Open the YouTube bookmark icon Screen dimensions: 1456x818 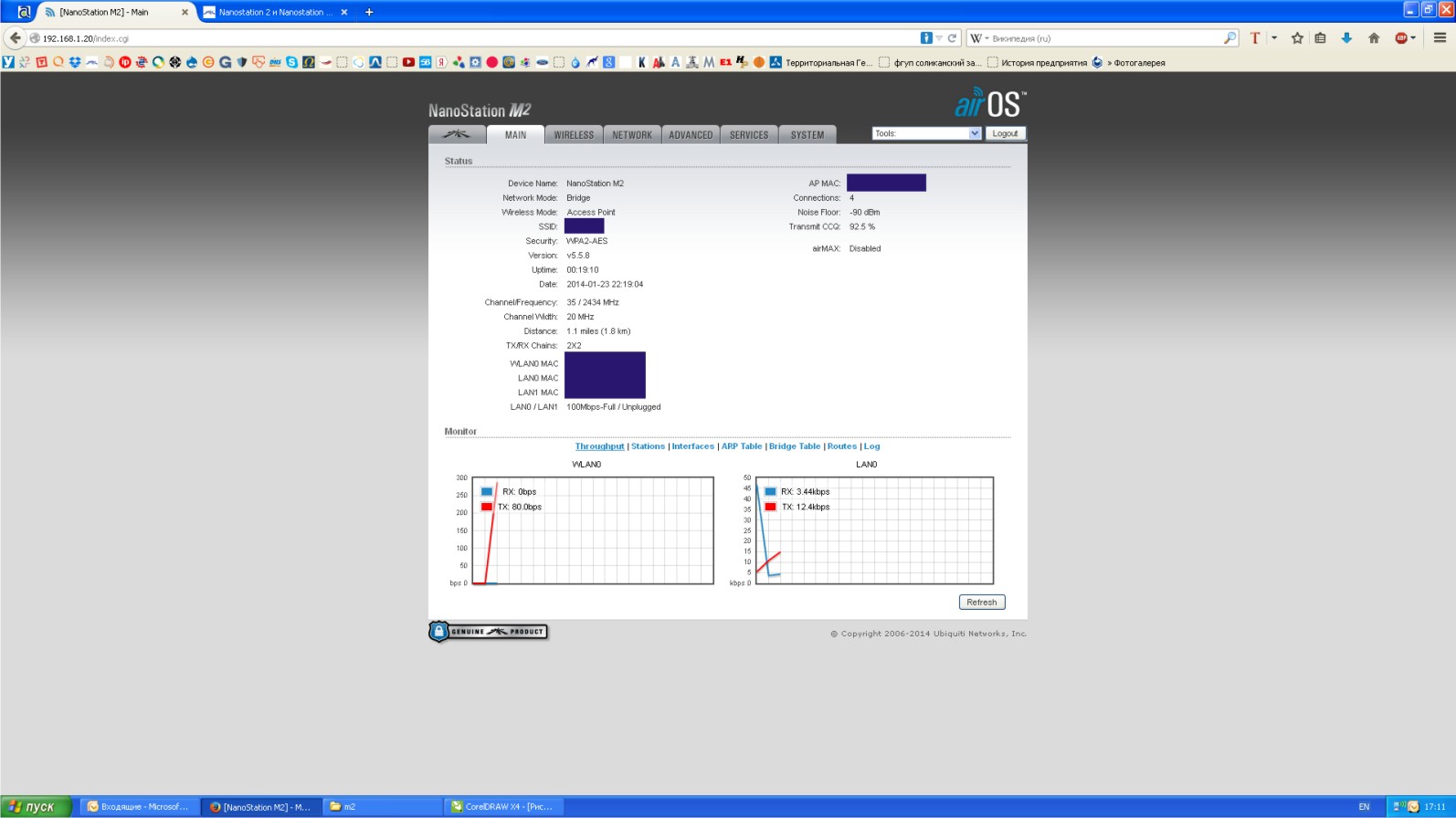tap(408, 62)
